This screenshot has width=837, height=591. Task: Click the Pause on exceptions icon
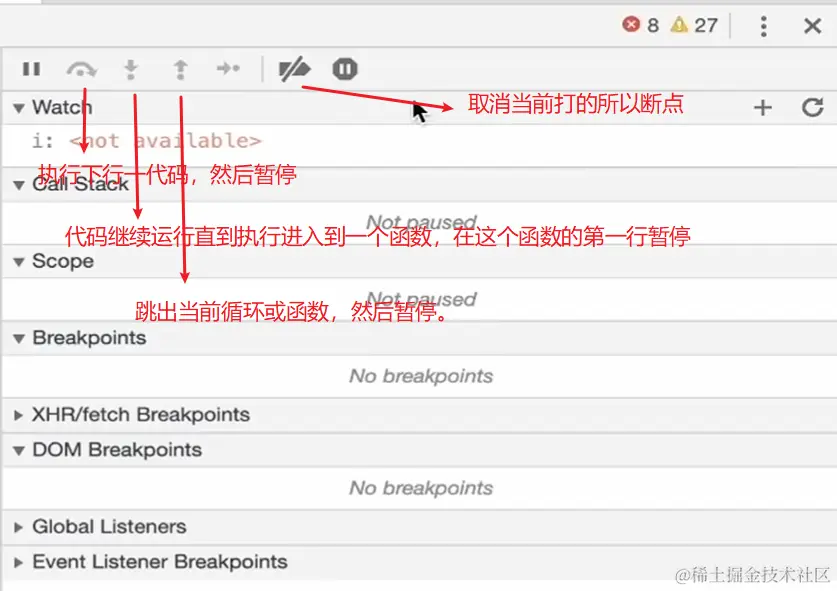(344, 69)
